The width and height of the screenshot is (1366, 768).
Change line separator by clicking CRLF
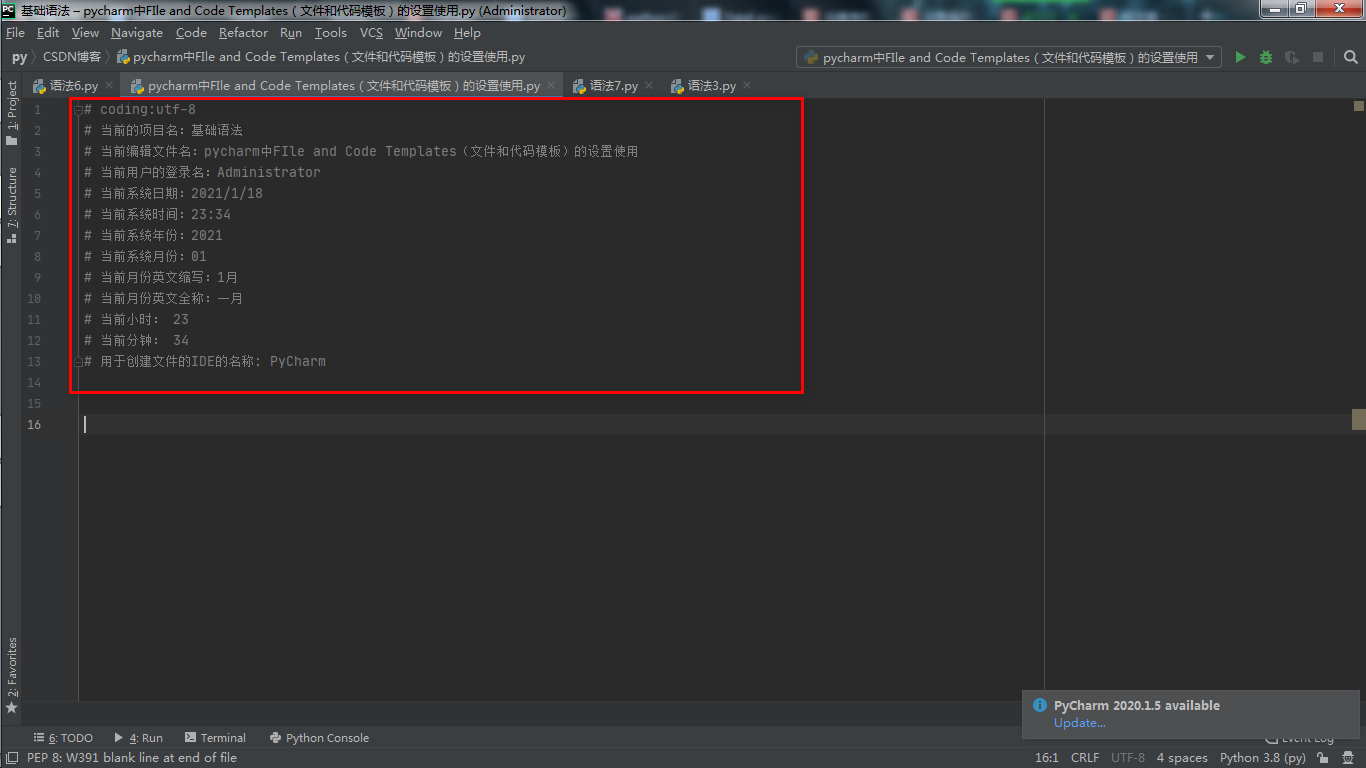coord(1085,758)
